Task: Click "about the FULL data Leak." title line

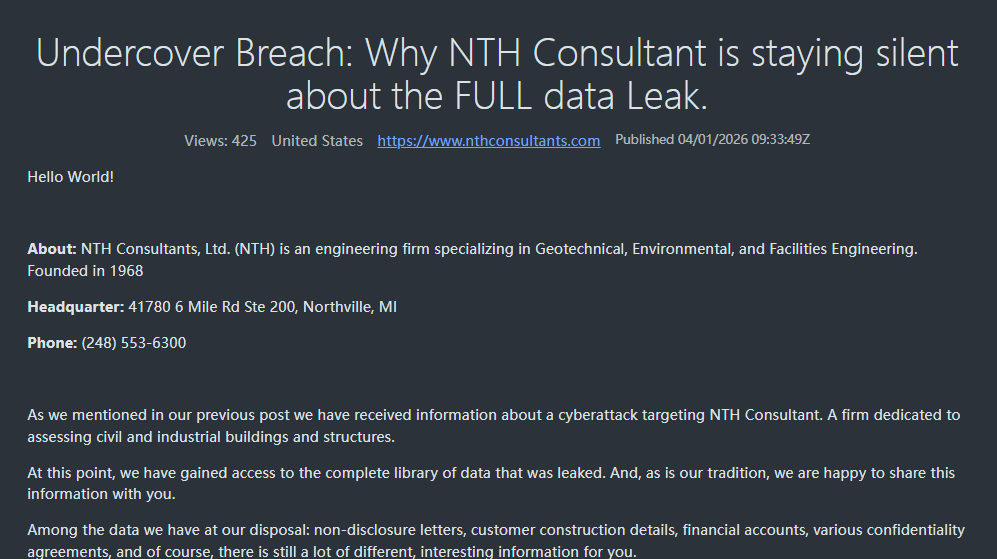Action: 497,96
